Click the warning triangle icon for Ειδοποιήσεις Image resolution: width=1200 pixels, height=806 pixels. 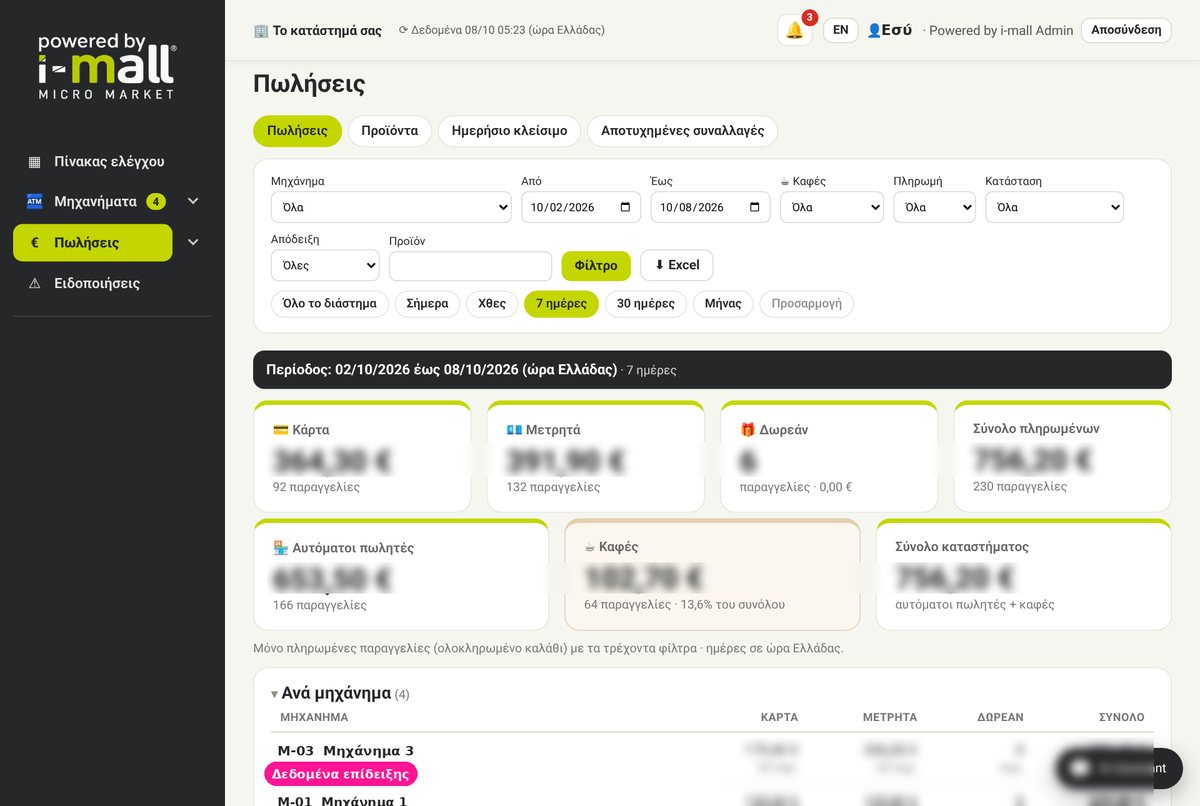click(35, 284)
